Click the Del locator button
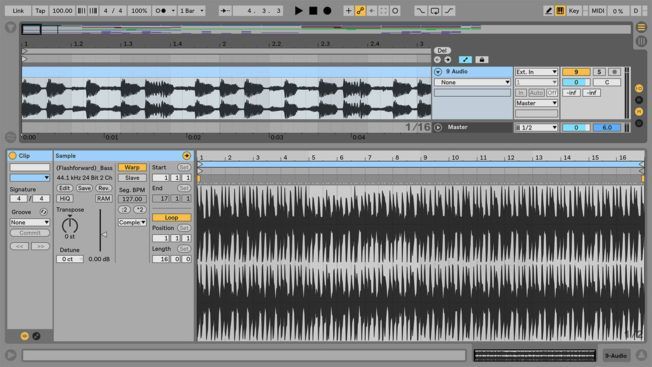Screen dimensions: 652x367 click(442, 50)
